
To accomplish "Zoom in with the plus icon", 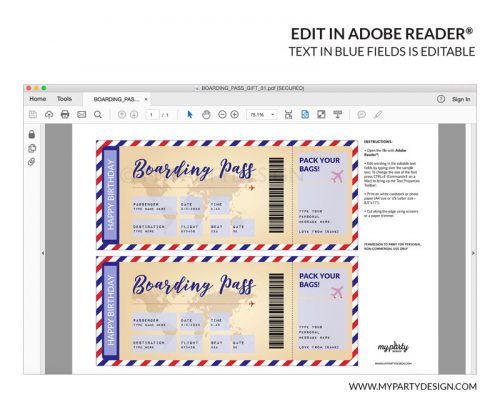I will (235, 115).
